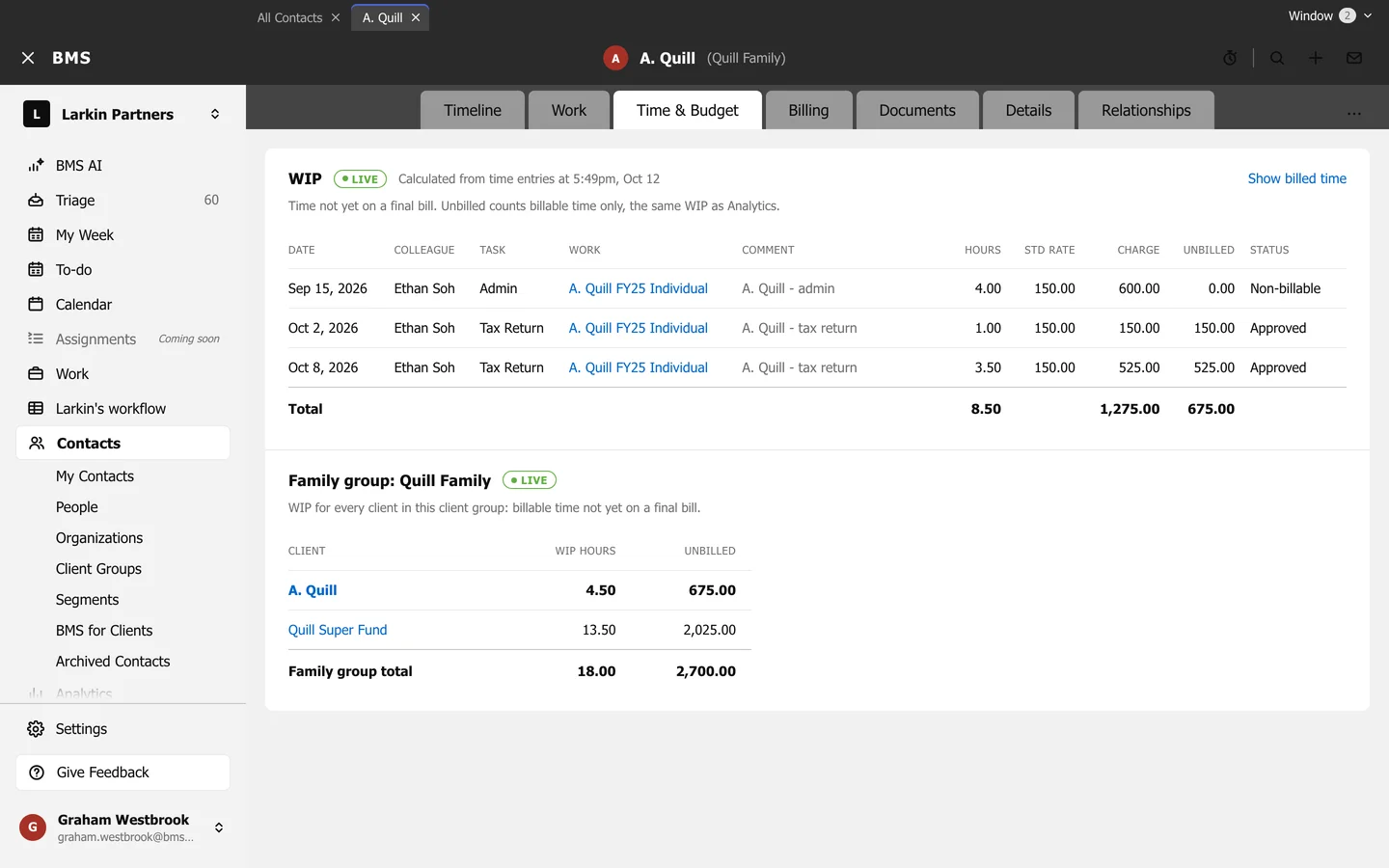The width and height of the screenshot is (1389, 868).
Task: Open Organizations submenu item
Action: pyautogui.click(x=99, y=538)
